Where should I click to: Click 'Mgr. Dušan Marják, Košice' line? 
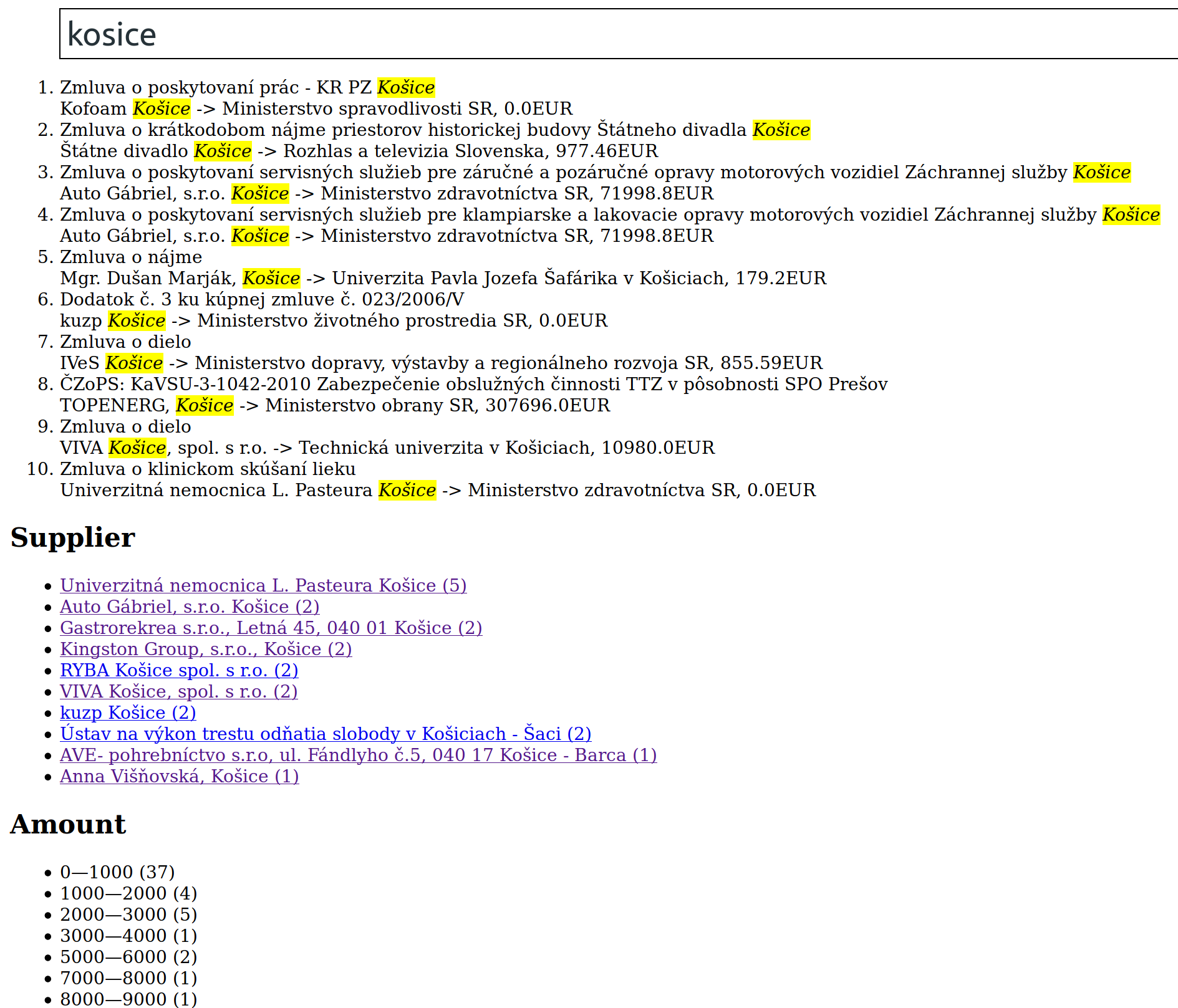tap(443, 278)
